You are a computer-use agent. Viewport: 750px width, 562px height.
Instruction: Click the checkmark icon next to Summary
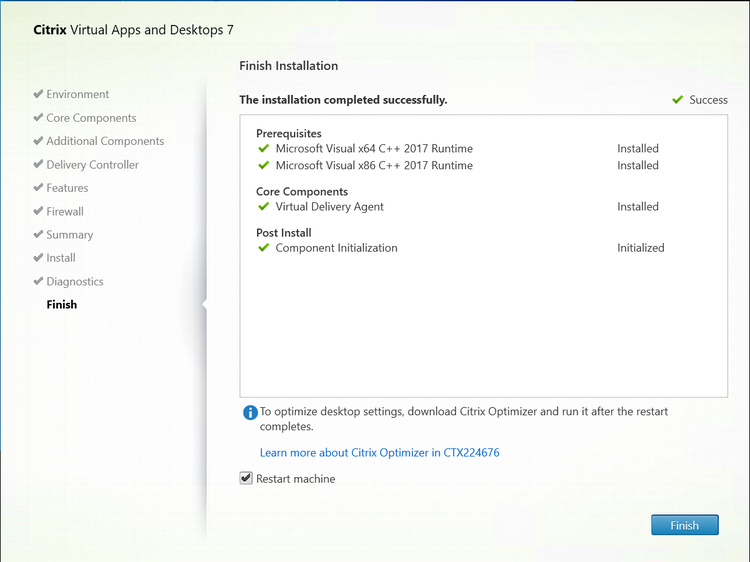tap(38, 234)
